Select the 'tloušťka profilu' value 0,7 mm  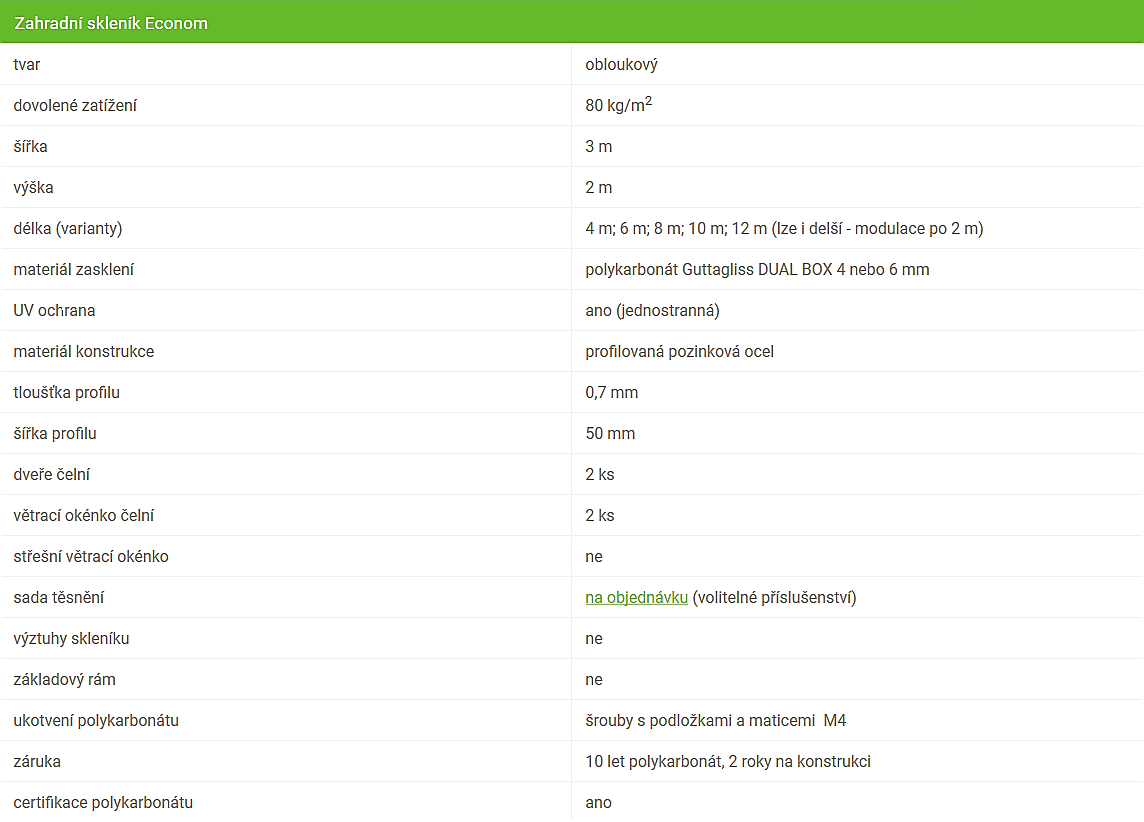tap(611, 392)
